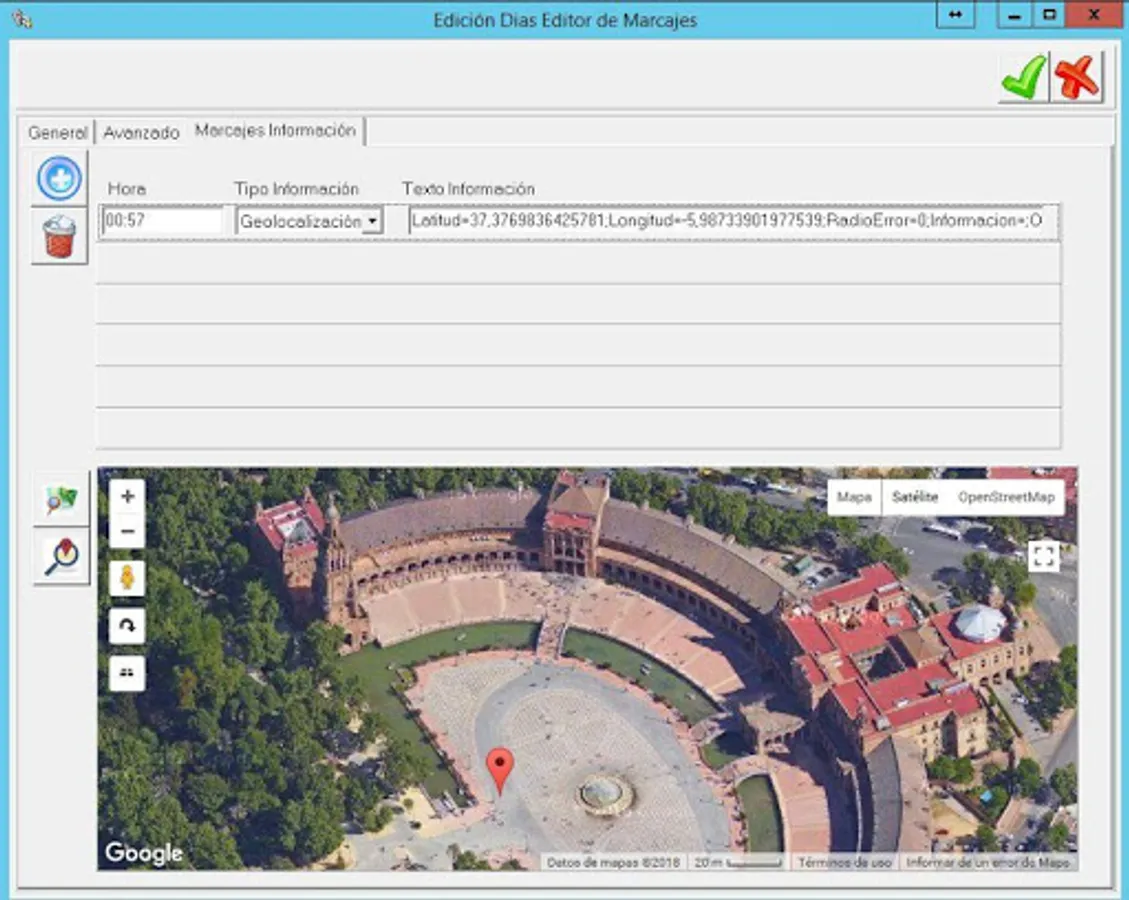
Task: Delete row with the trash bin icon
Action: click(59, 237)
